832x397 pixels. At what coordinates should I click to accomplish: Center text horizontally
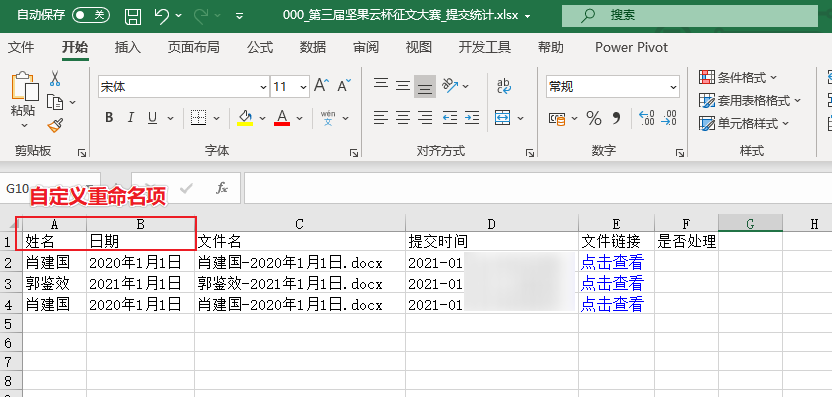point(403,118)
